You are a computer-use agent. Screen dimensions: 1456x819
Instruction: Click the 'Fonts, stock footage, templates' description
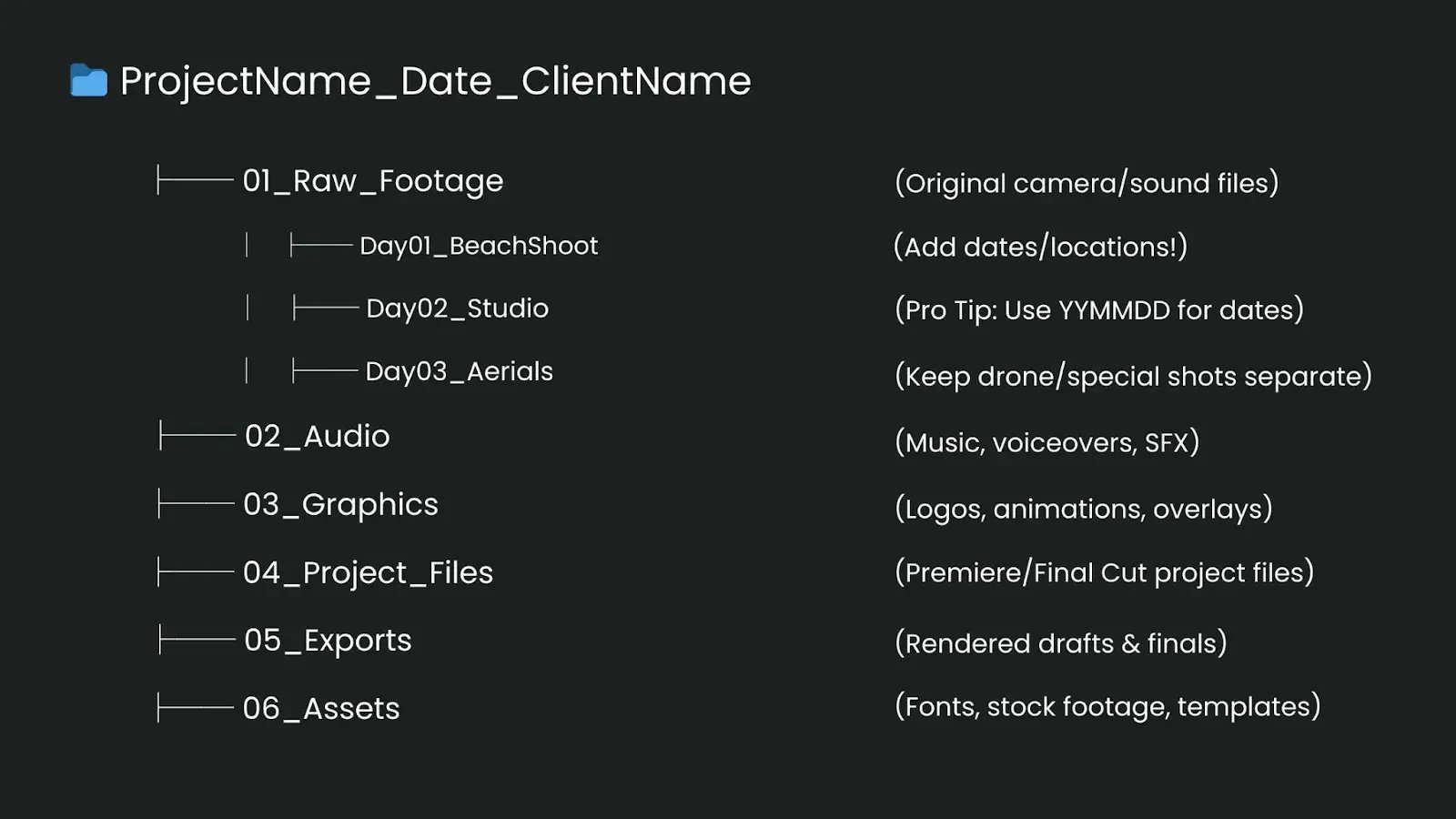[1107, 706]
